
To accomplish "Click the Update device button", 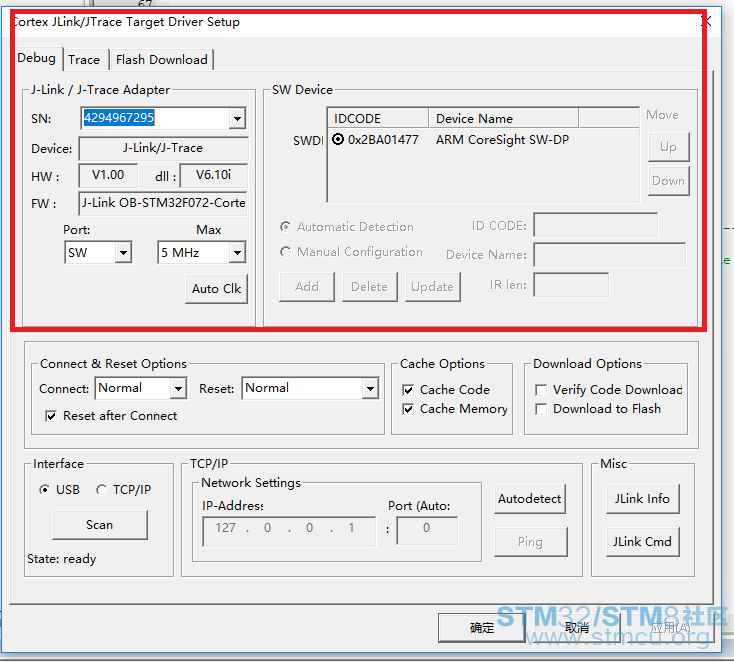I will click(432, 287).
